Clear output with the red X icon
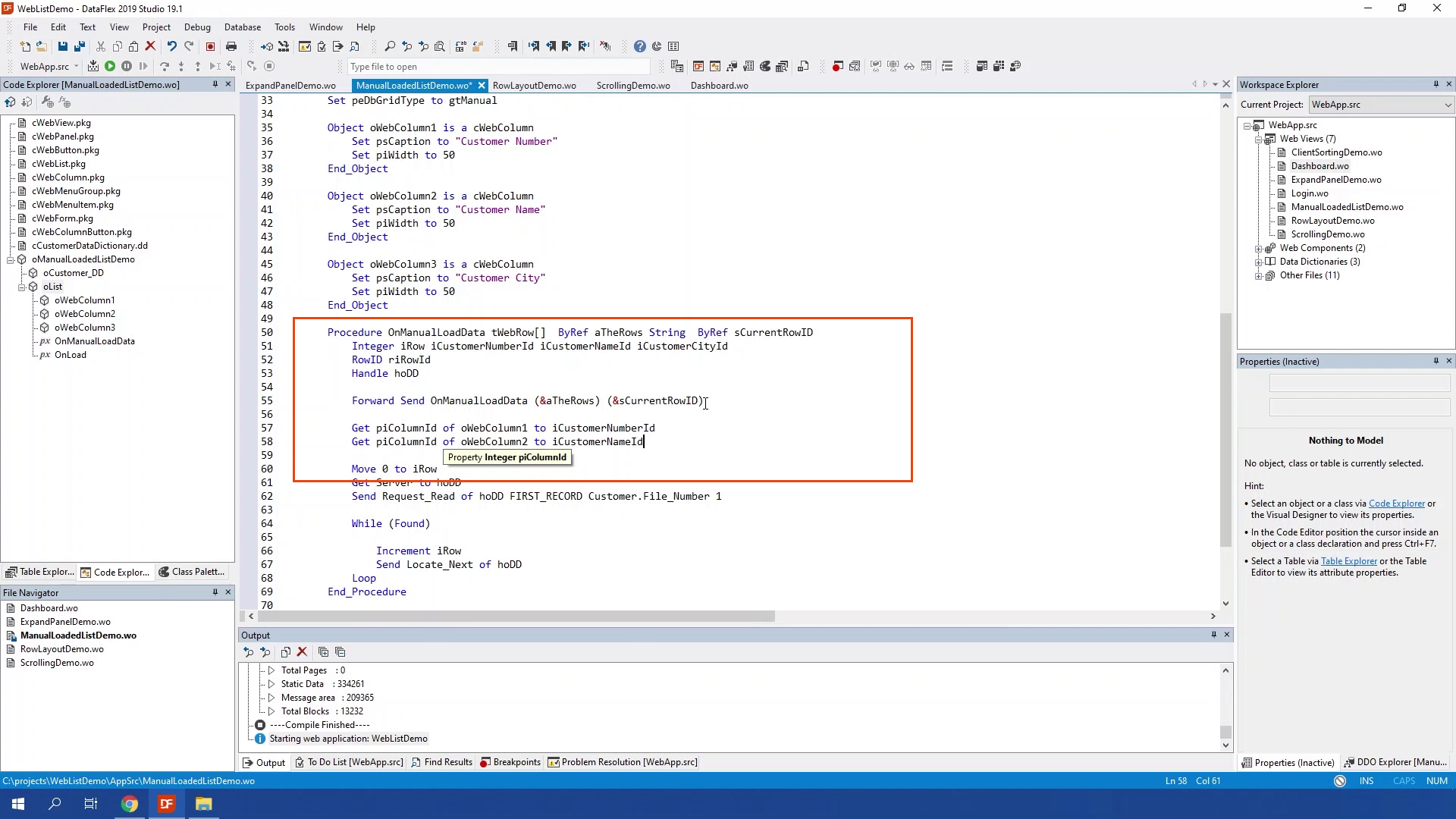This screenshot has width=1456, height=819. 302,652
